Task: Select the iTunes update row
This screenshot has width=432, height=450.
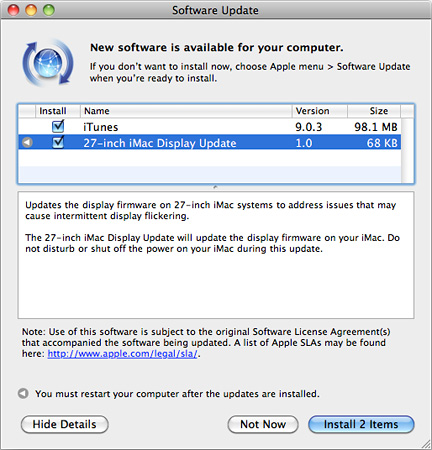Action: (x=209, y=127)
